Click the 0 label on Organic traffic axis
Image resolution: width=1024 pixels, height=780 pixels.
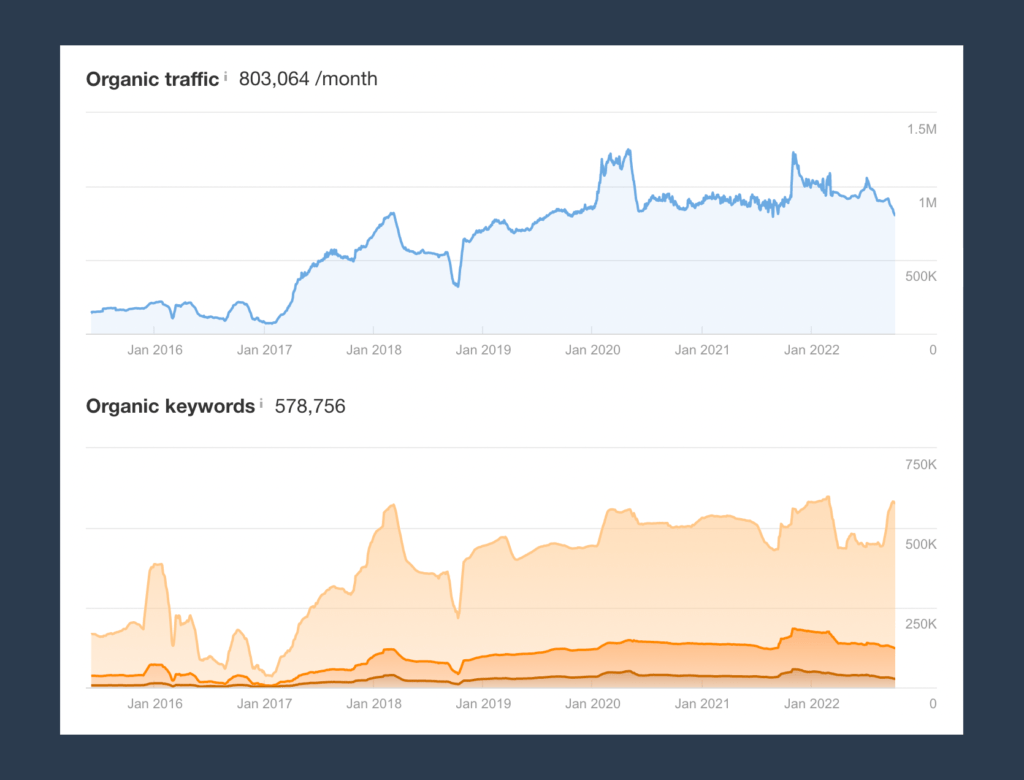click(933, 350)
